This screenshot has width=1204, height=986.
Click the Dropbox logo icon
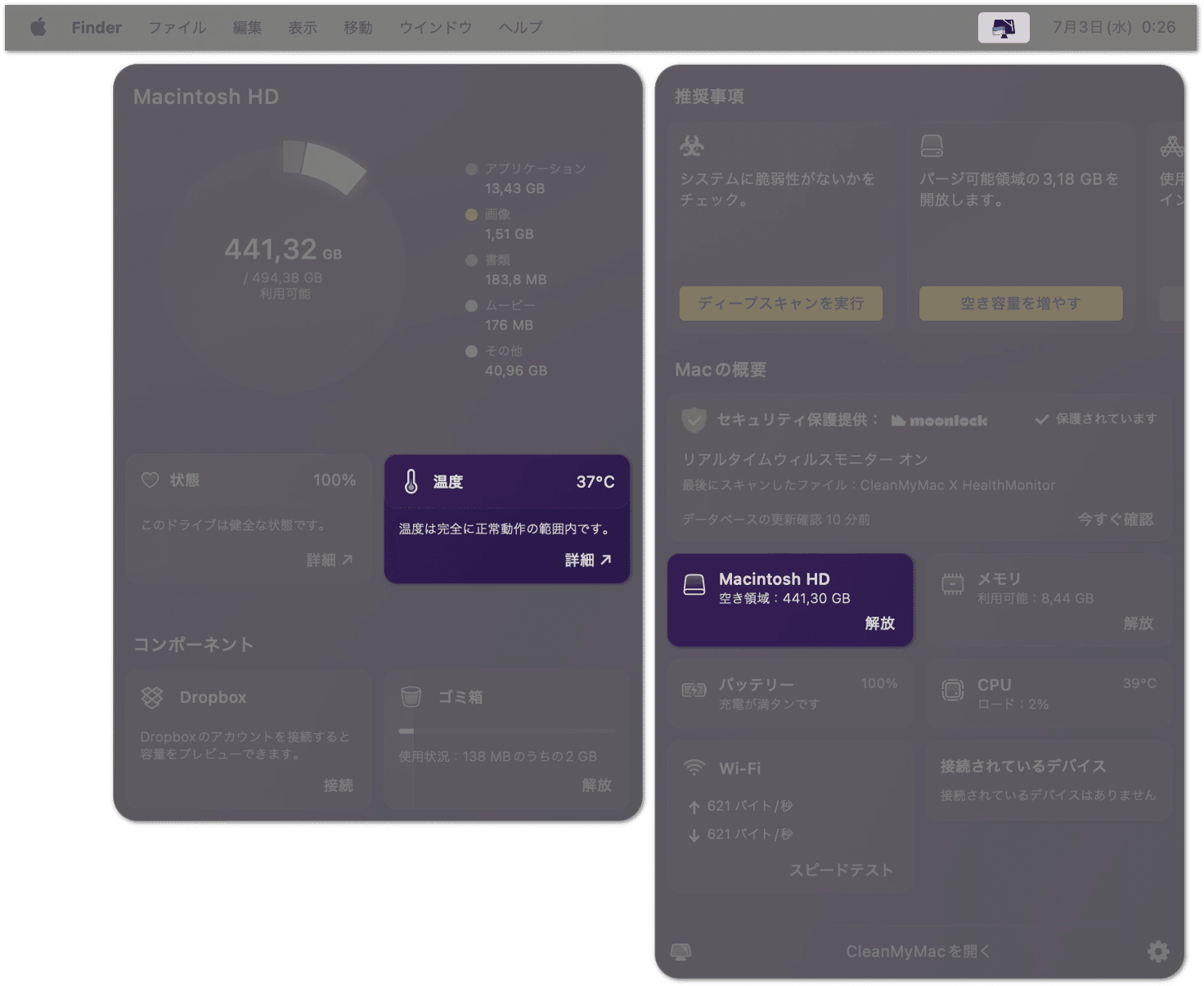pos(152,697)
